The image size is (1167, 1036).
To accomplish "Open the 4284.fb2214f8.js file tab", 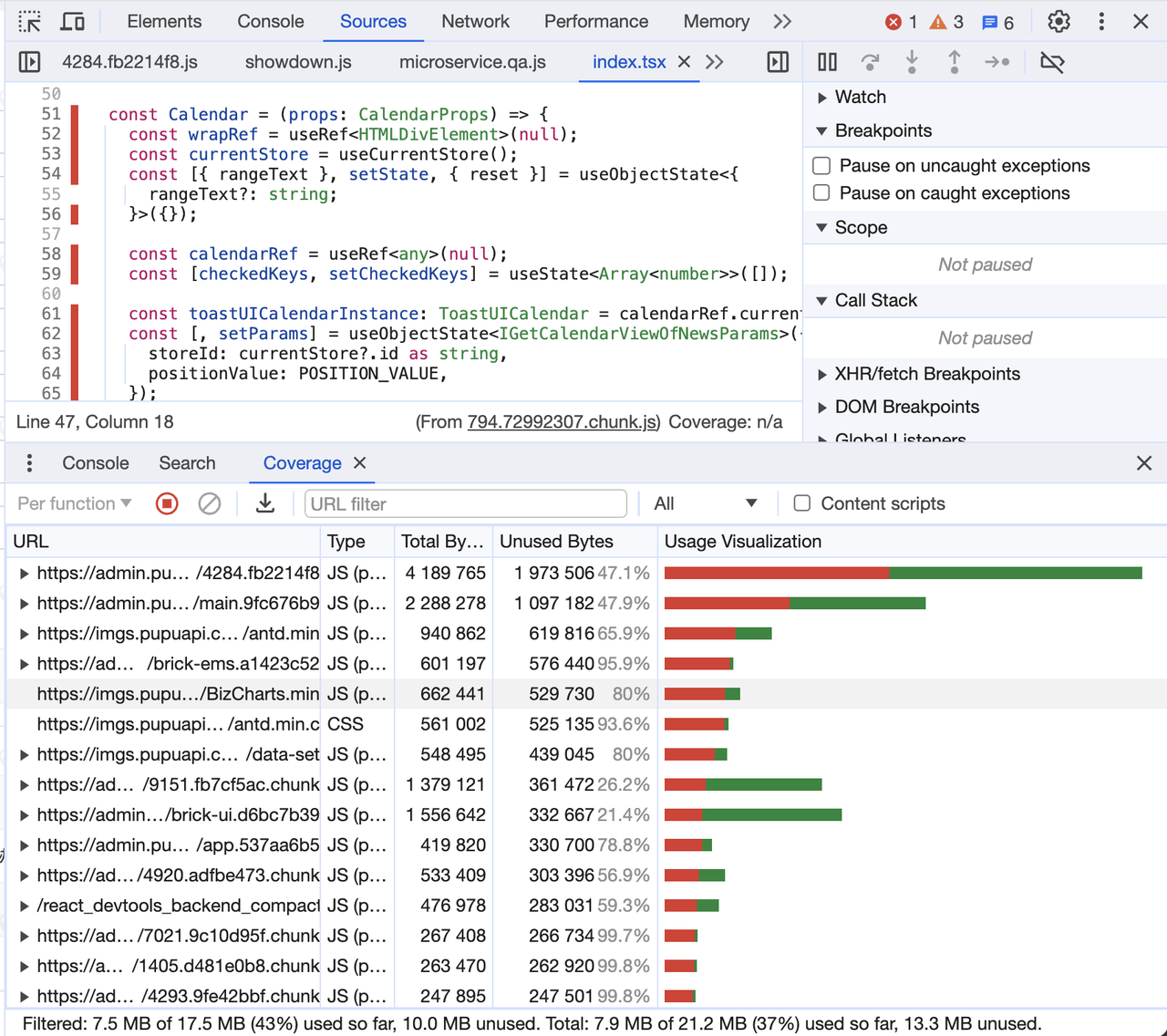I will tap(129, 62).
